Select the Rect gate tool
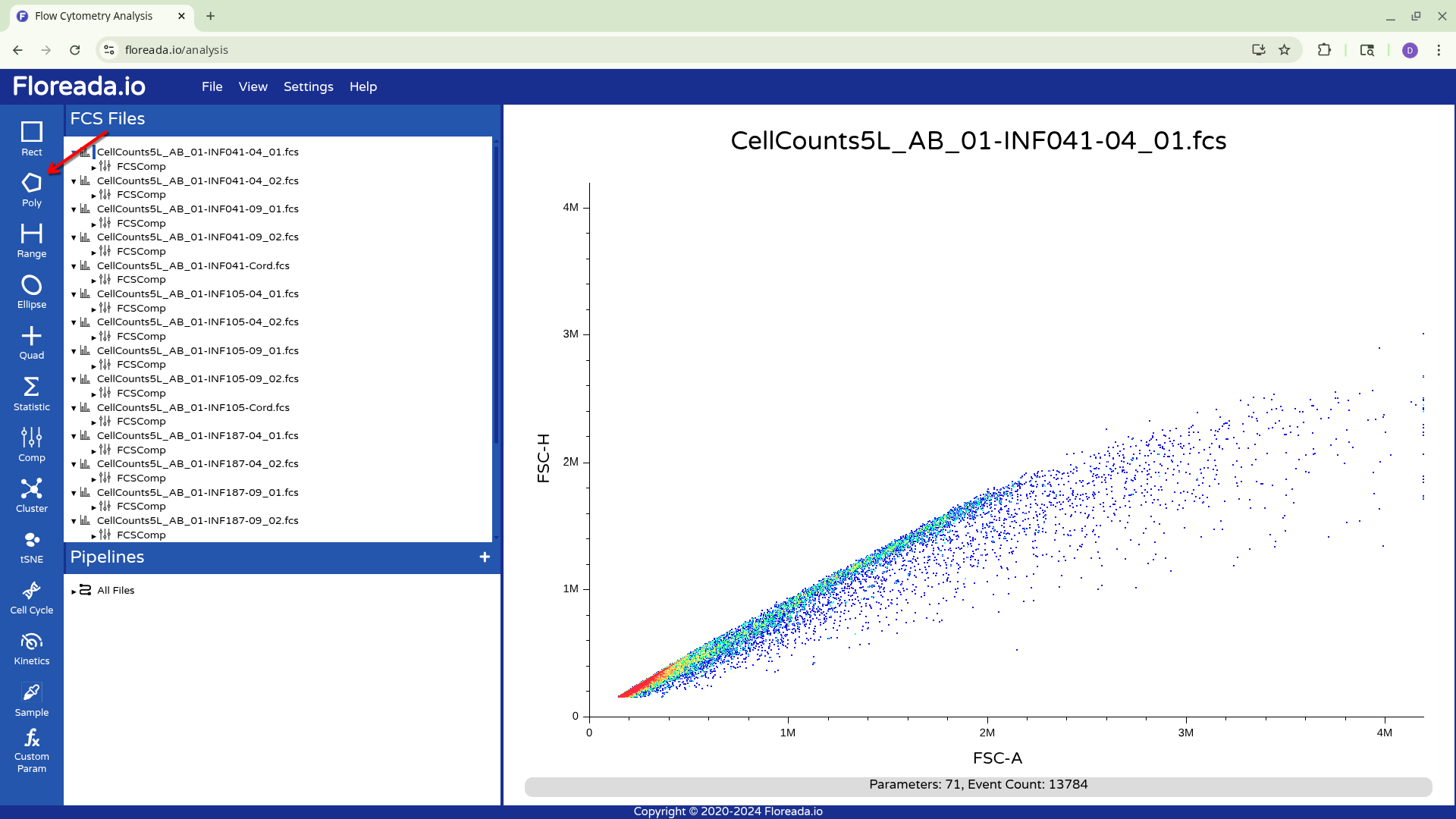The width and height of the screenshot is (1456, 819). [31, 139]
